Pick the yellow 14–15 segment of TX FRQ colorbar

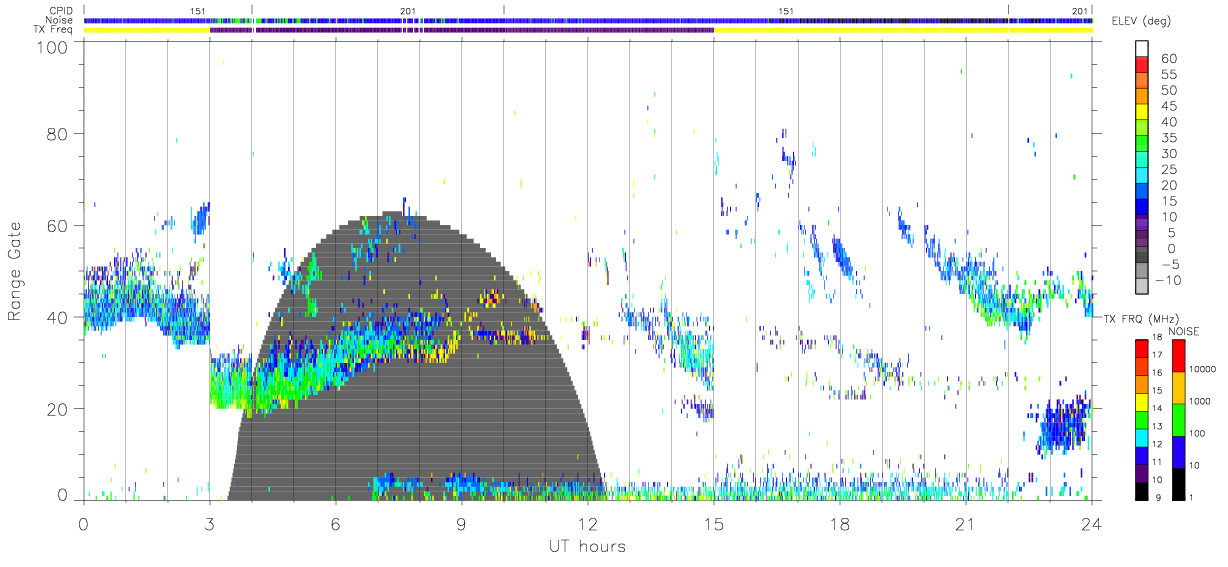point(1143,401)
